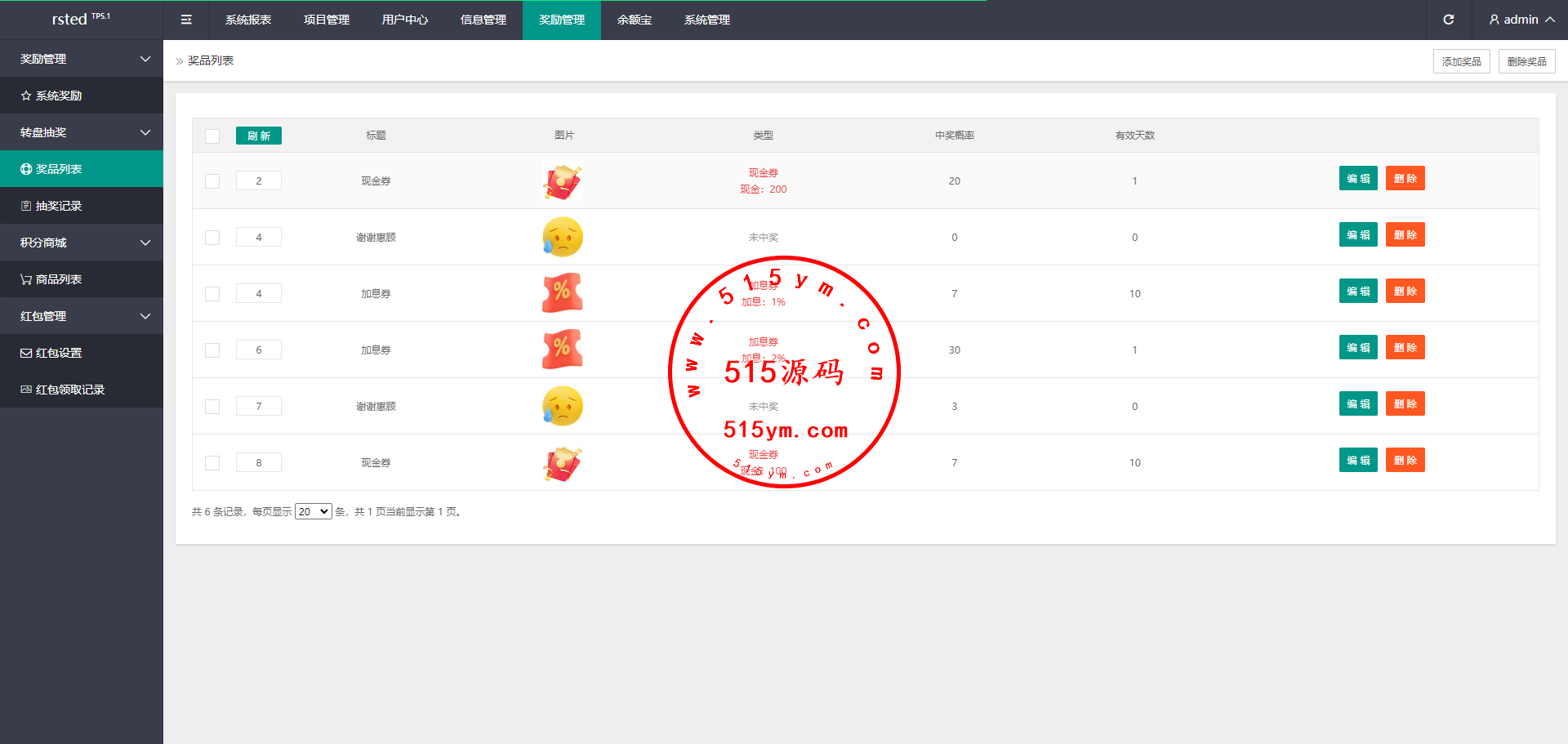Open the page size dropdown showing 20

[x=313, y=512]
